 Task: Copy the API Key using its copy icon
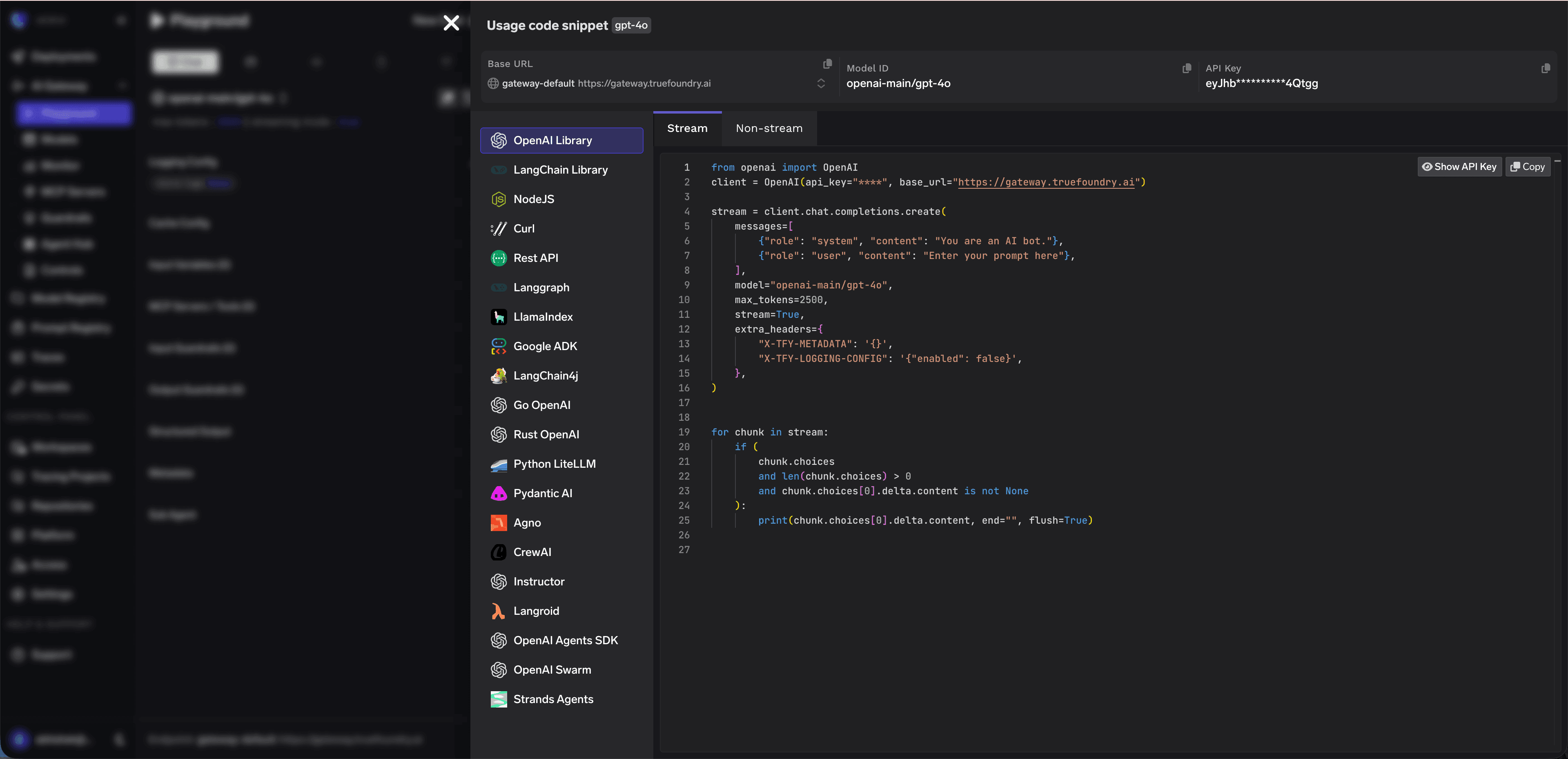pyautogui.click(x=1546, y=68)
